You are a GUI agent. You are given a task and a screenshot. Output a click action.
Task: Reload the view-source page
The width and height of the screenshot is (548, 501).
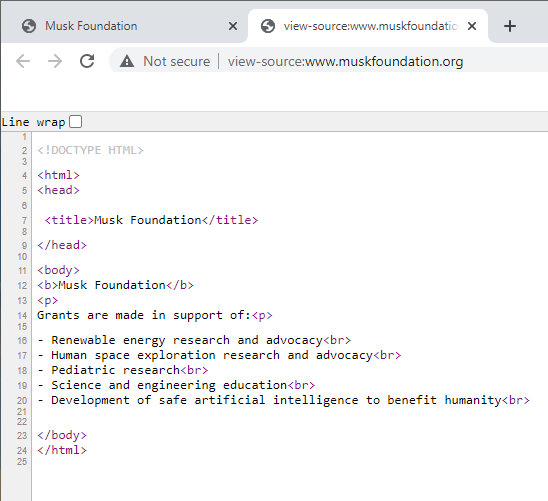(87, 61)
